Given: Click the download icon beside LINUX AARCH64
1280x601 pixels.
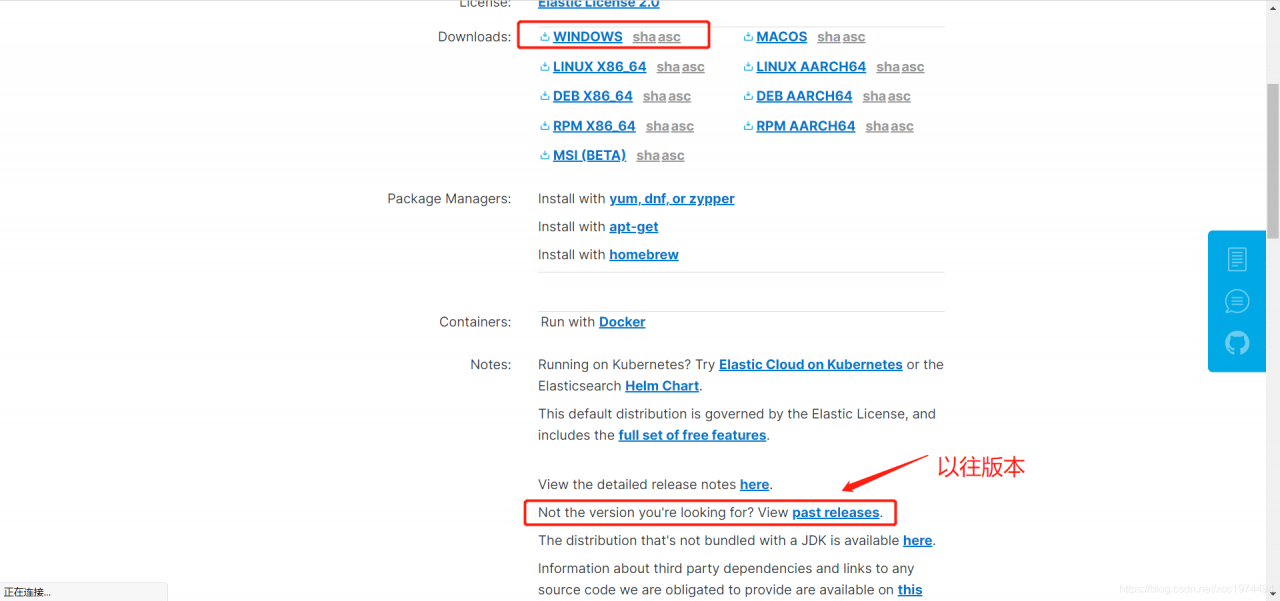Looking at the screenshot, I should 748,67.
